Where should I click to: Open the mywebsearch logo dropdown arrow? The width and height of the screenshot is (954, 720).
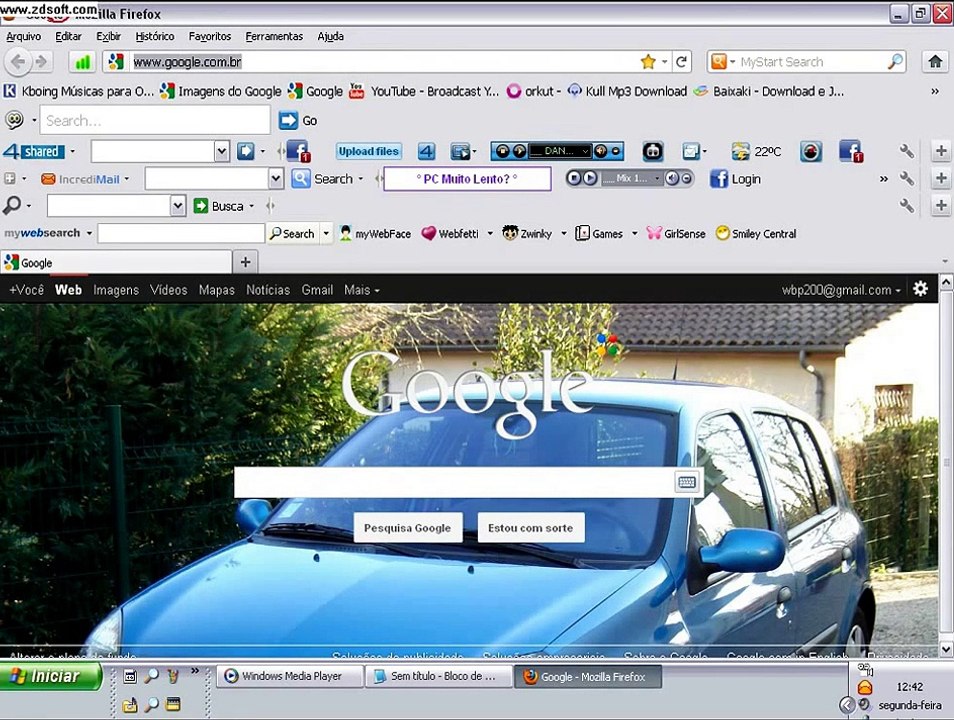89,233
